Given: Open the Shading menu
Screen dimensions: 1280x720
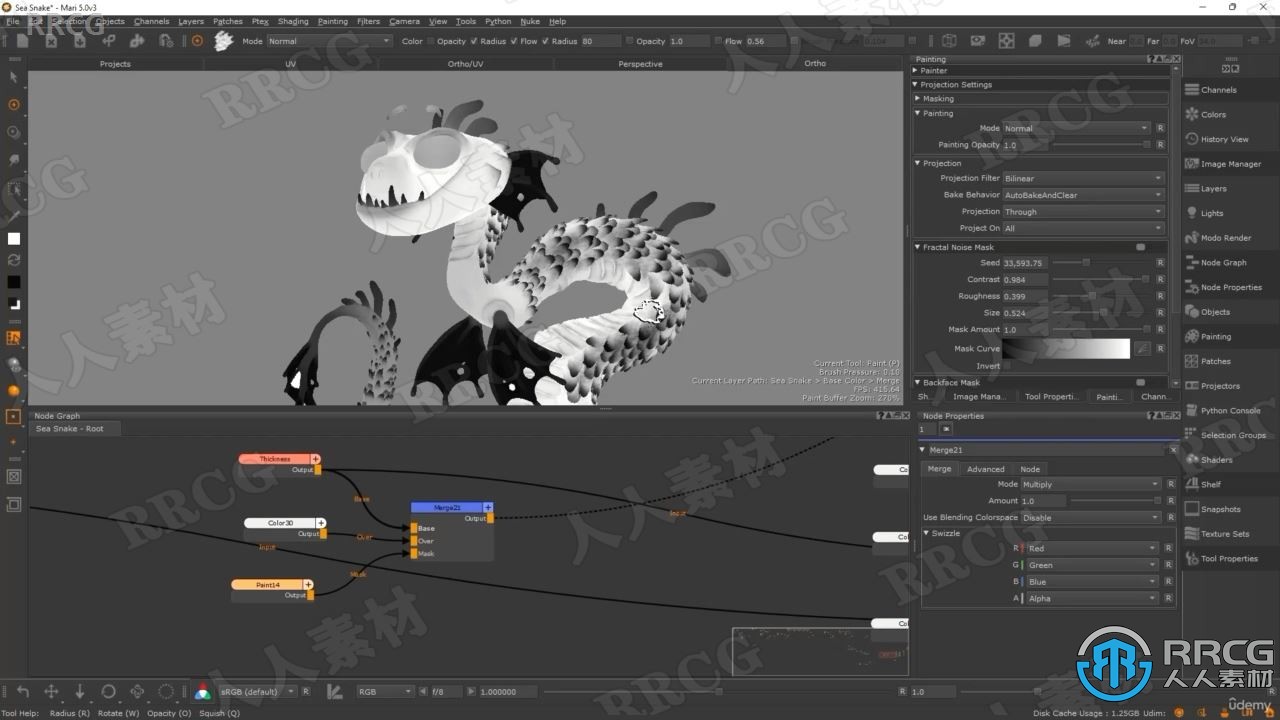Looking at the screenshot, I should click(293, 21).
